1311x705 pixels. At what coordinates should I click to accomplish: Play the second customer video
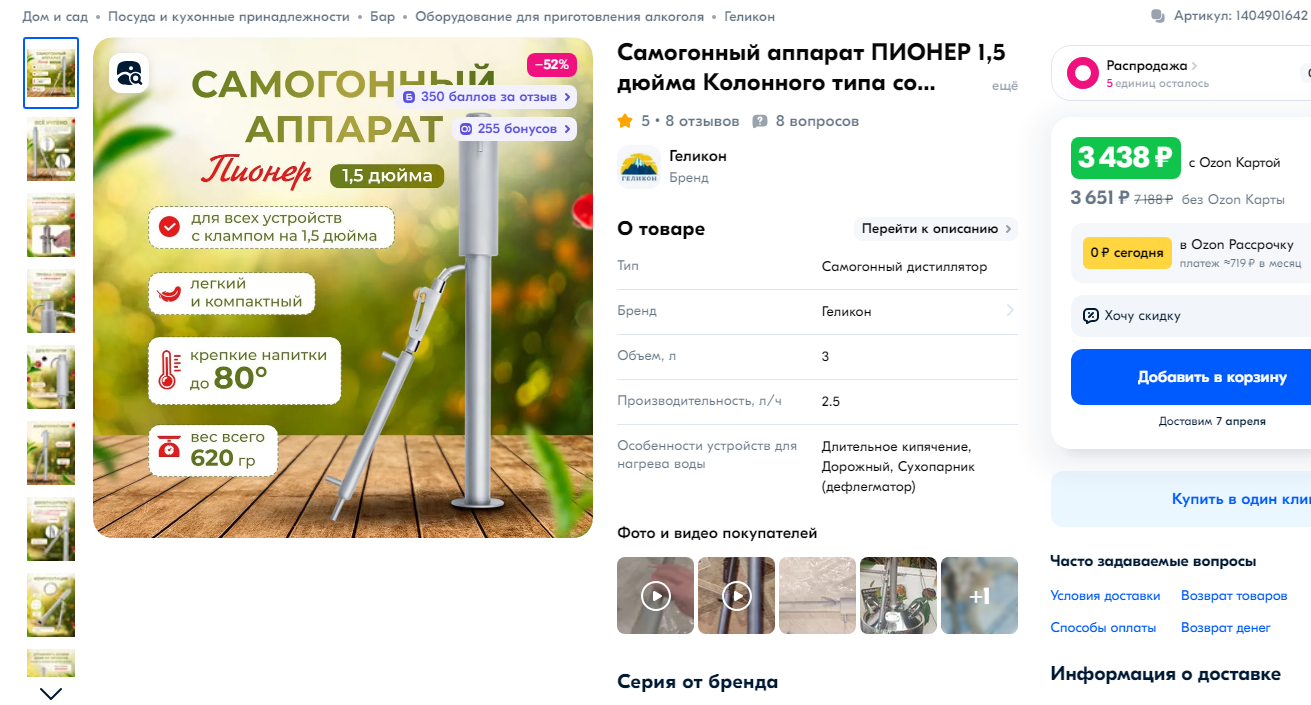[x=736, y=596]
